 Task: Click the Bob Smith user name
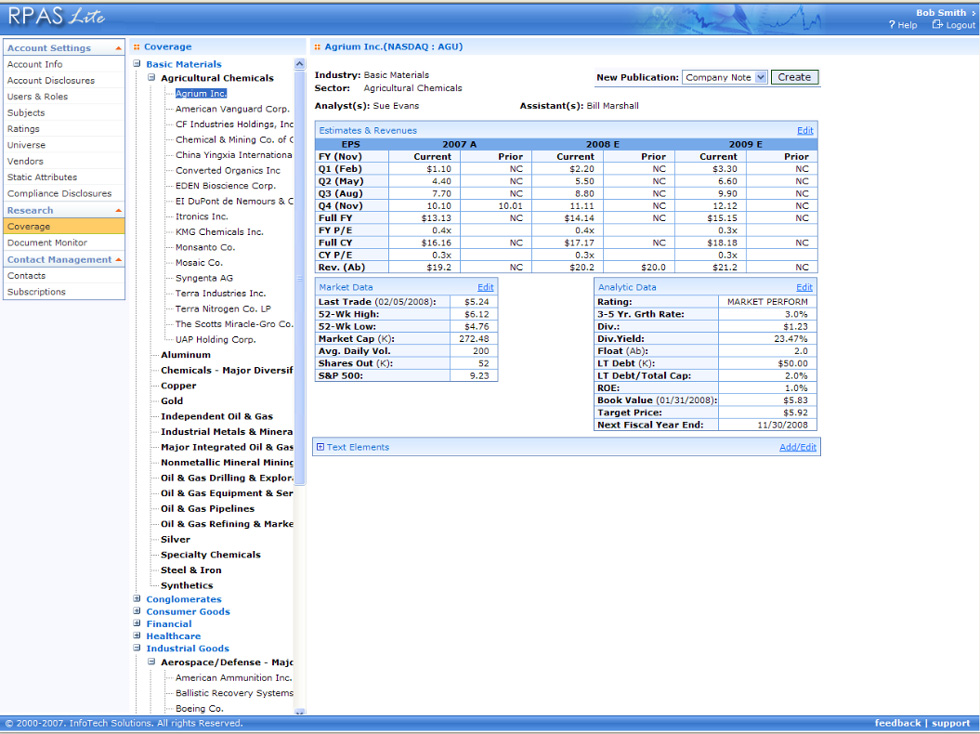click(x=941, y=13)
